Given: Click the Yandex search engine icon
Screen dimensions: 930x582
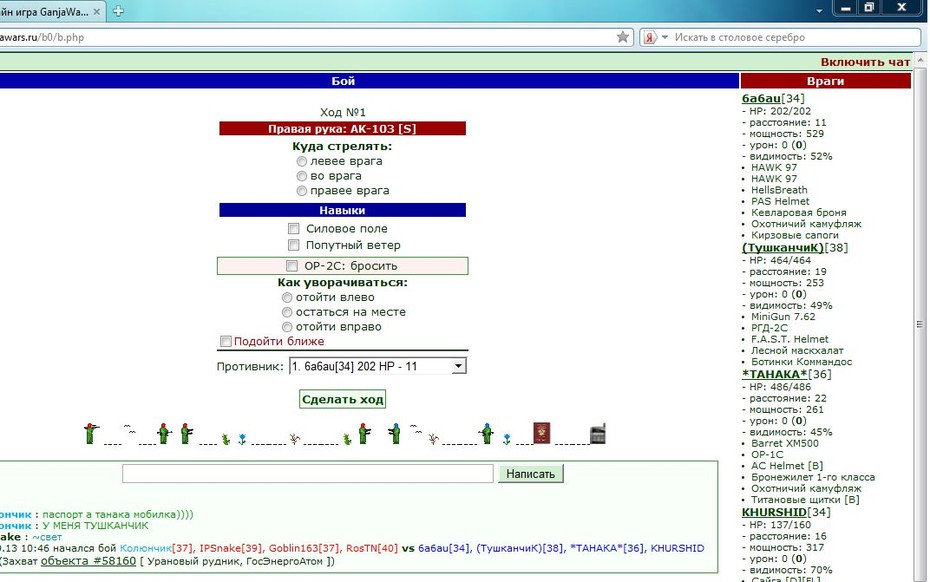Looking at the screenshot, I should click(649, 37).
